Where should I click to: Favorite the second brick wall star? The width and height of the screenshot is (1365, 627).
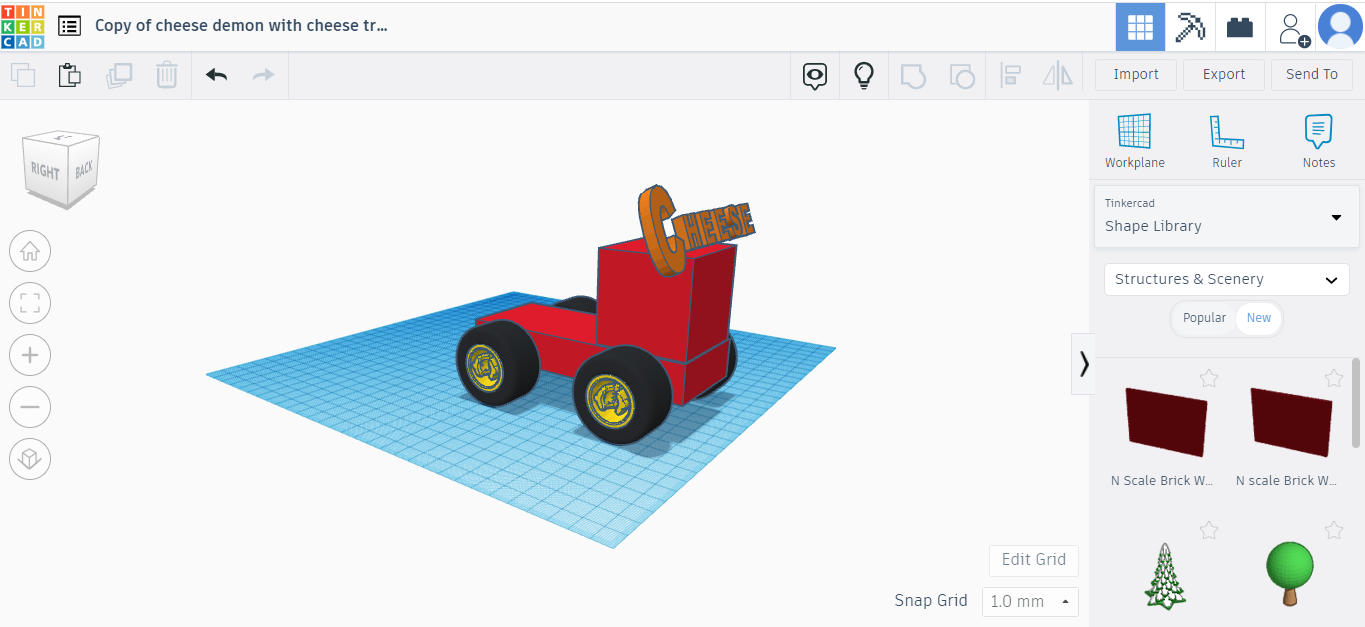click(1334, 378)
